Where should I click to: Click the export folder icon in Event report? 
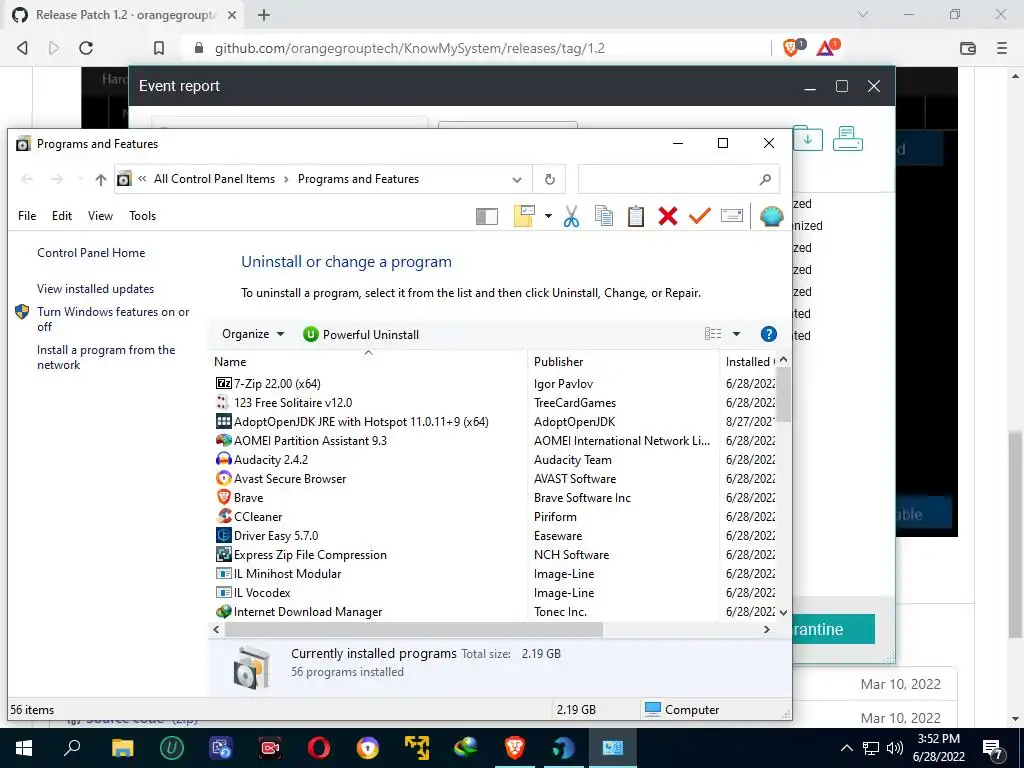pos(808,138)
